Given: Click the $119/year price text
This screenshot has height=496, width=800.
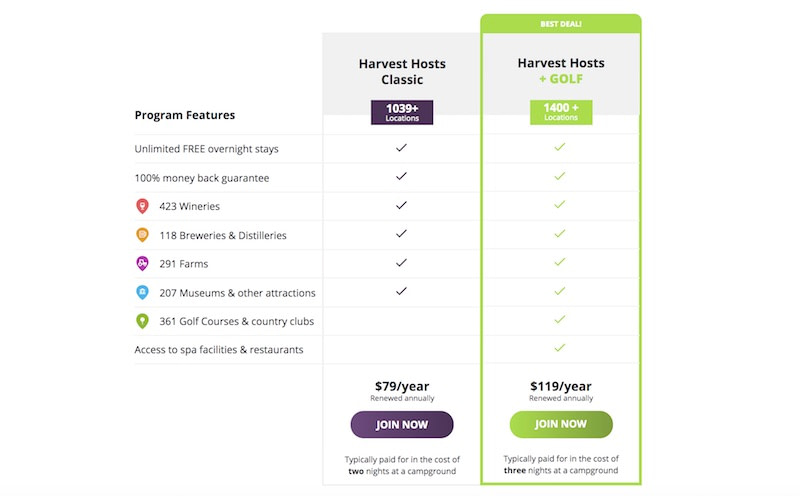Looking at the screenshot, I should pos(561,386).
